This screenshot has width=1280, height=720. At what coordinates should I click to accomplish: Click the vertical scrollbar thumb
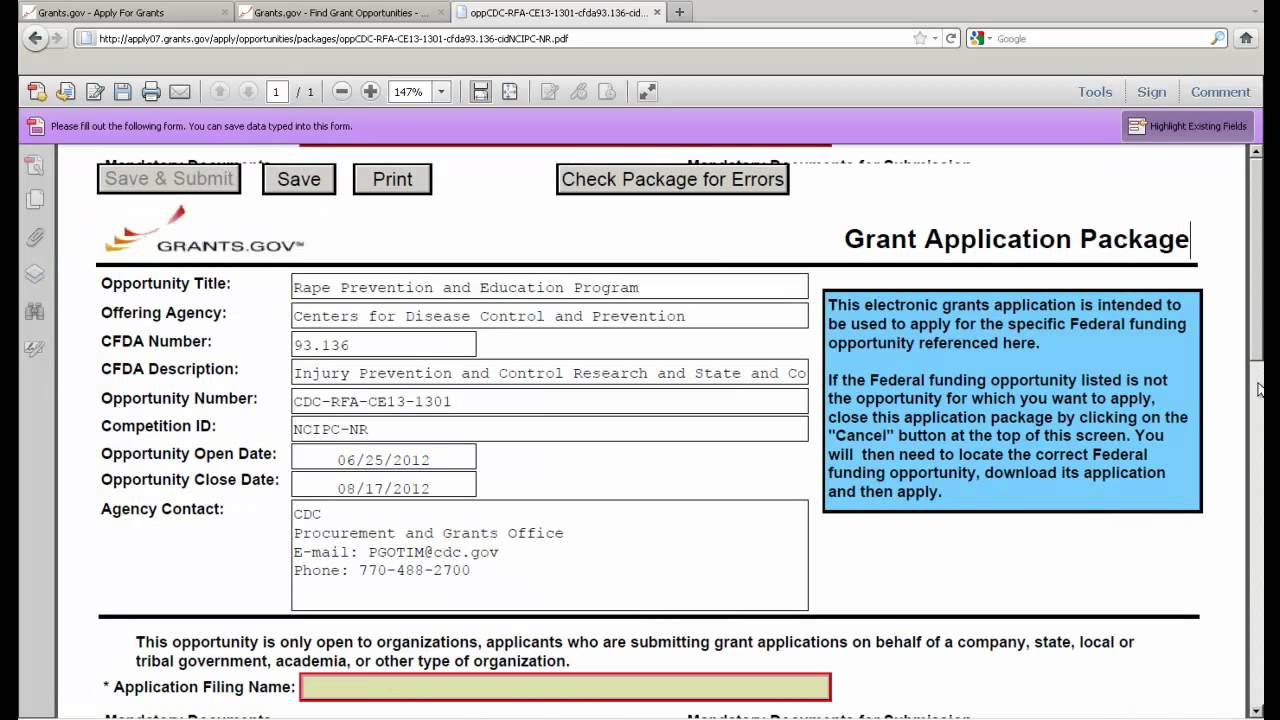click(x=1256, y=260)
